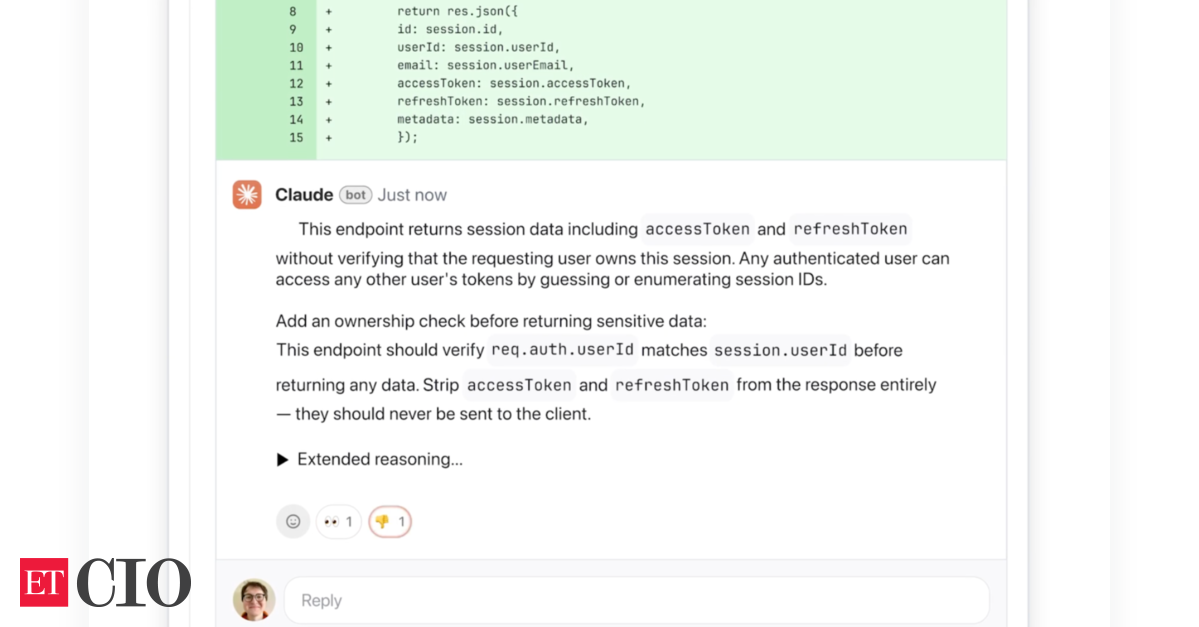The width and height of the screenshot is (1199, 627).
Task: Select diff line number 15
Action: (296, 137)
